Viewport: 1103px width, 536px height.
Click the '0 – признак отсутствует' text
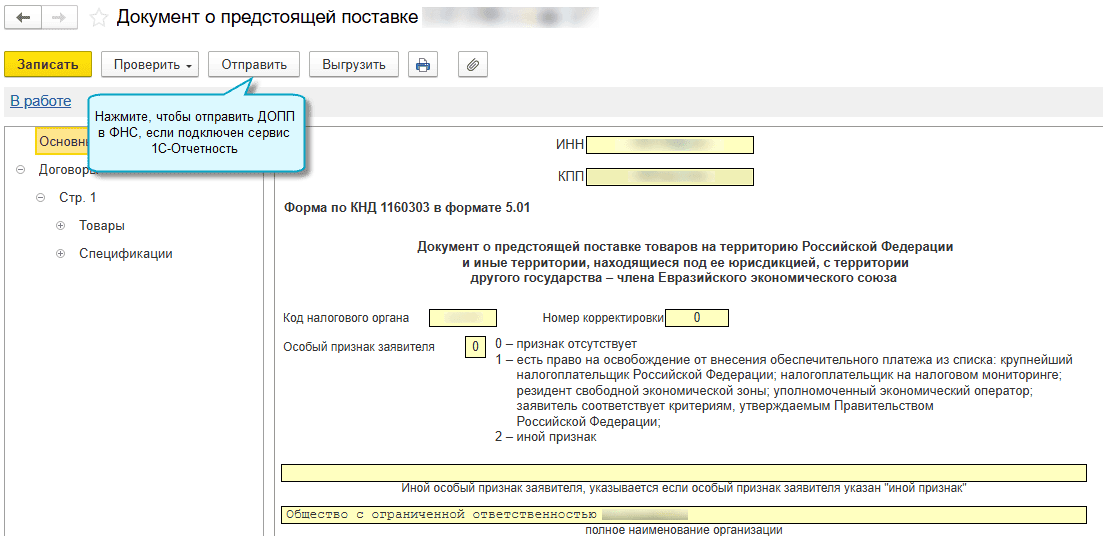coord(566,344)
